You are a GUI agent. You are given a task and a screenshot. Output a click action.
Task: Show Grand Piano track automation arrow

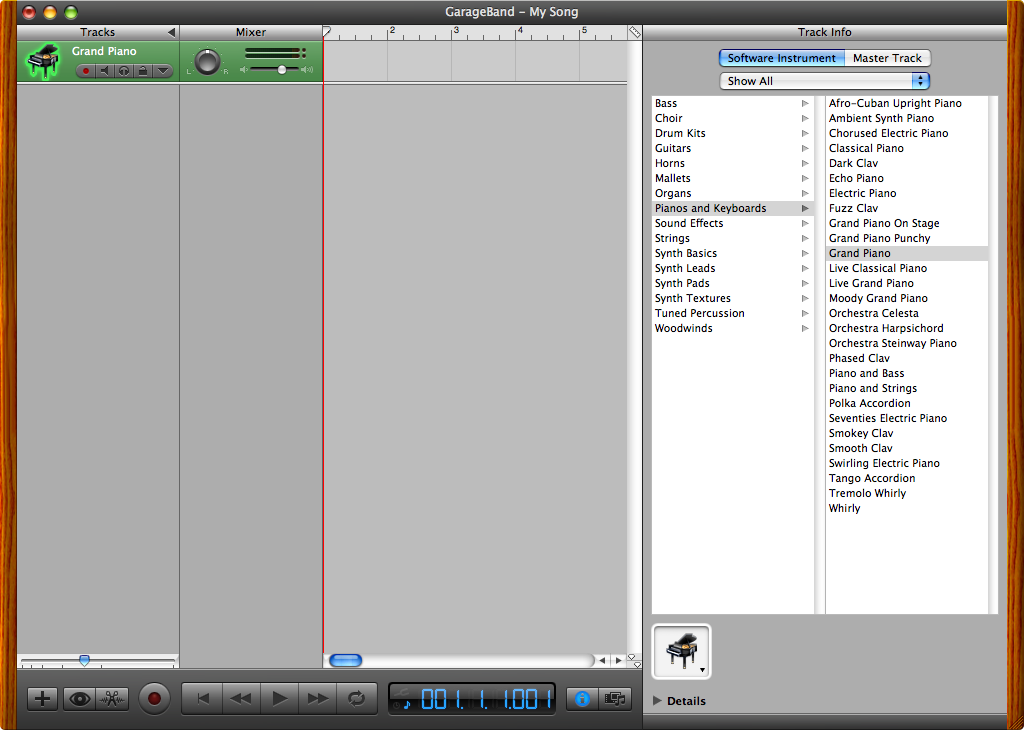coord(162,71)
